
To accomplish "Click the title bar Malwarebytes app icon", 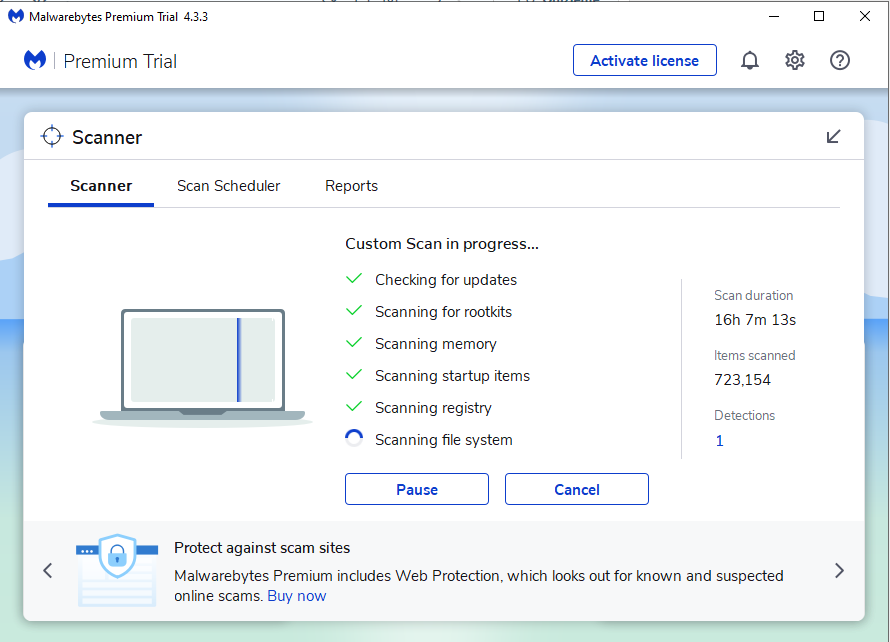I will coord(16,16).
